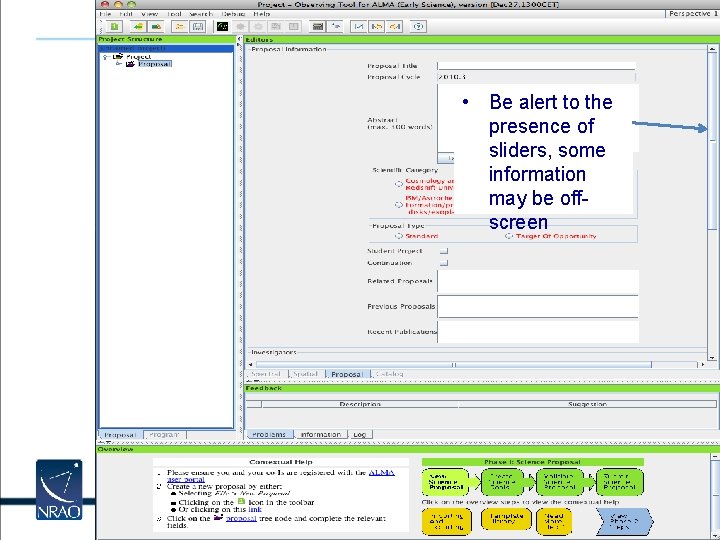Click the open folder toolbar icon
Viewport: 720px width, 540px height.
[x=179, y=27]
